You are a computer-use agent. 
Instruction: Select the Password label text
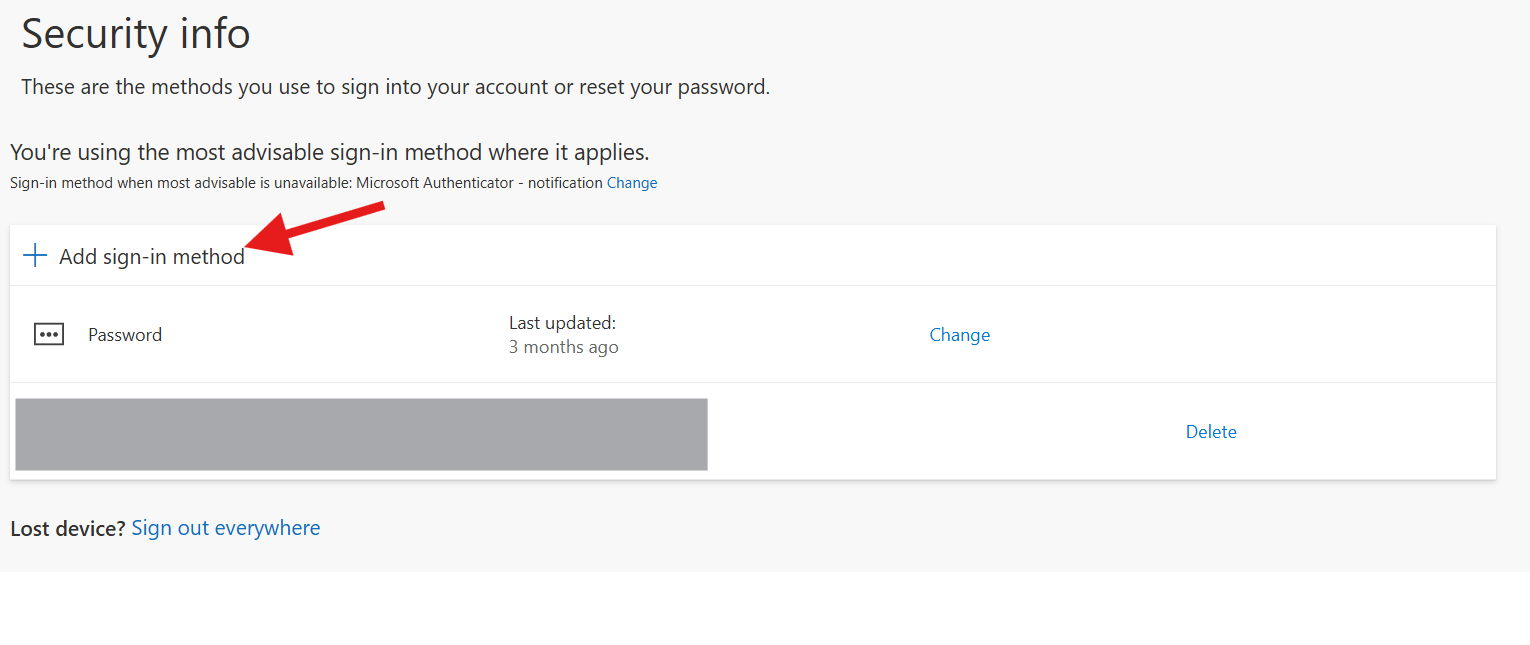point(125,335)
